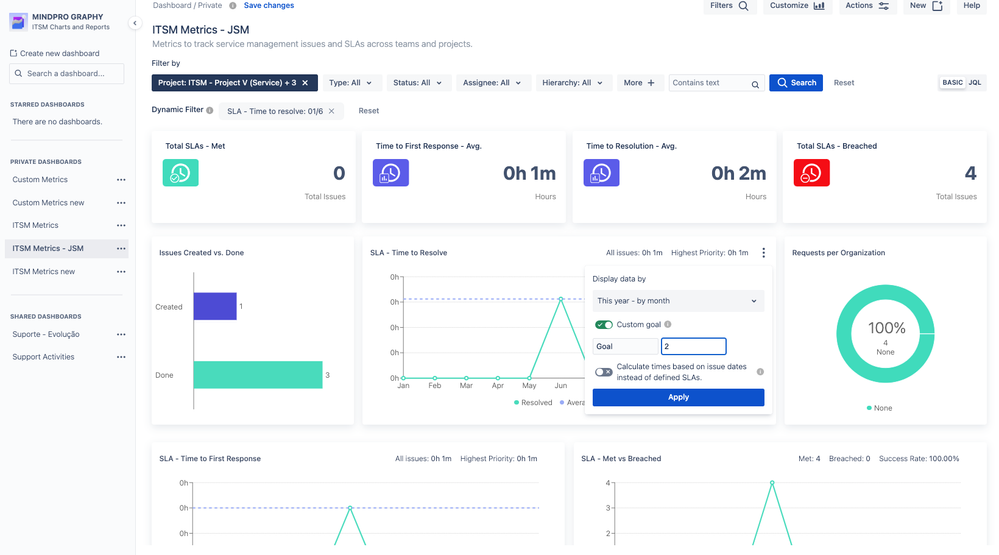Open the Status: All dropdown
The image size is (999, 555).
pos(417,83)
